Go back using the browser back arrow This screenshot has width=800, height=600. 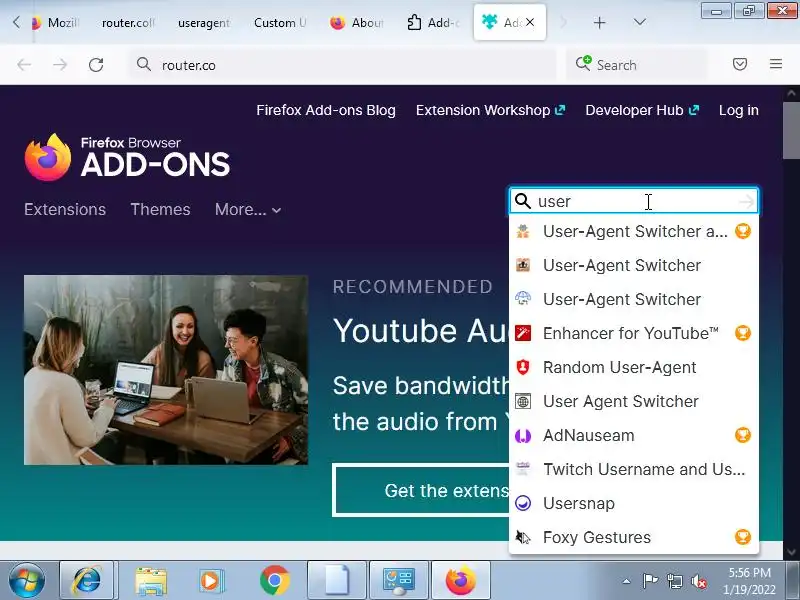click(24, 65)
